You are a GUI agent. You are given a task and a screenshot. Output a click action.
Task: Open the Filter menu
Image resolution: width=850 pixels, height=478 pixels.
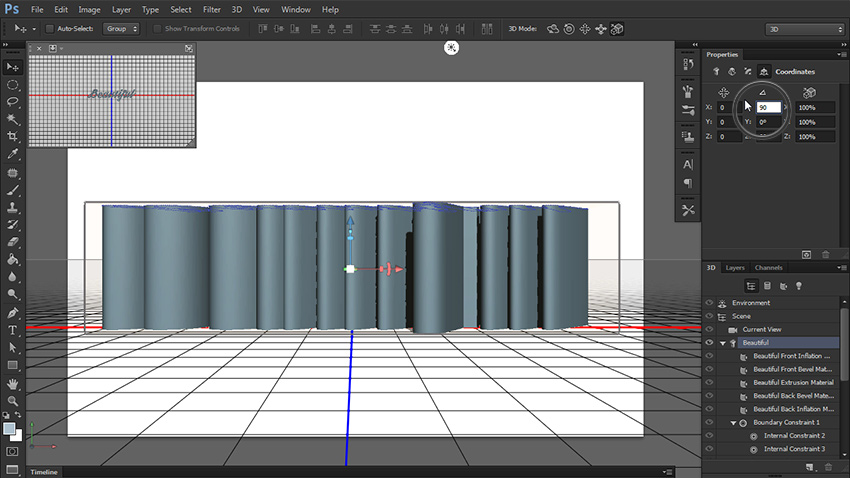point(211,9)
